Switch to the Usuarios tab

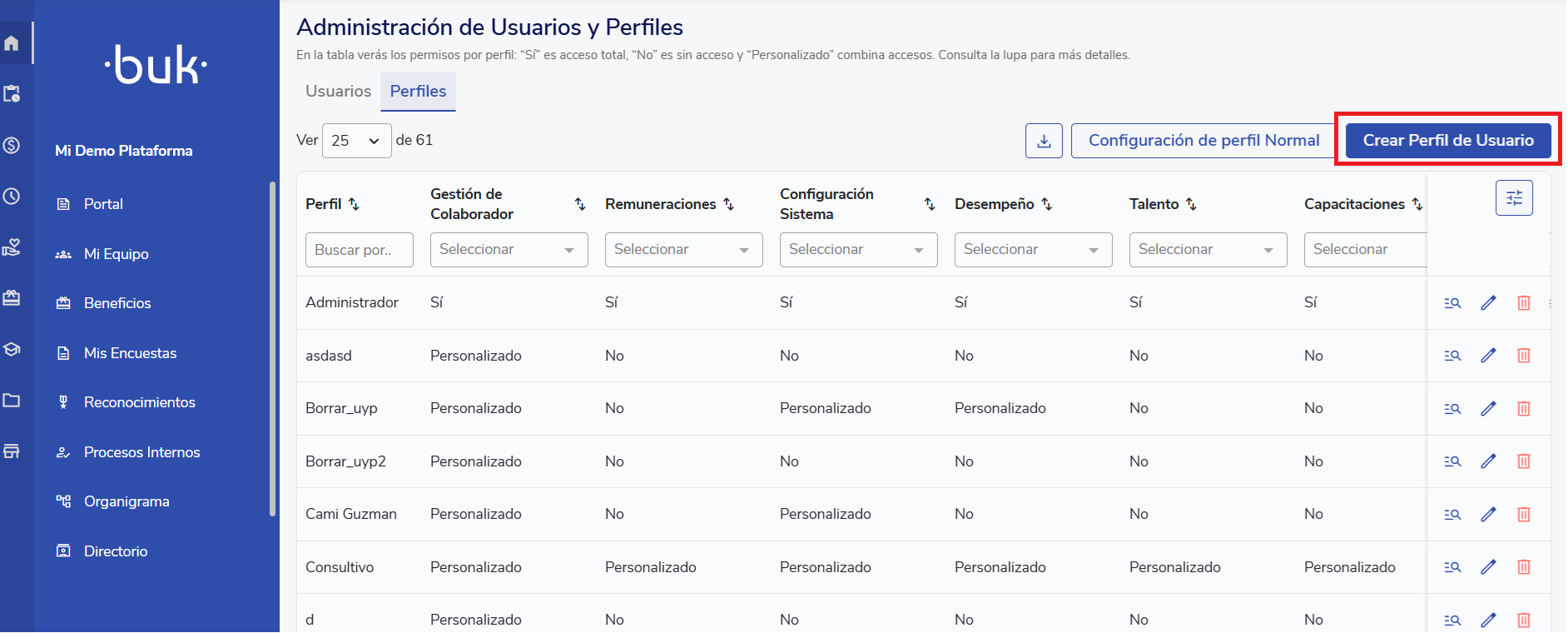338,92
